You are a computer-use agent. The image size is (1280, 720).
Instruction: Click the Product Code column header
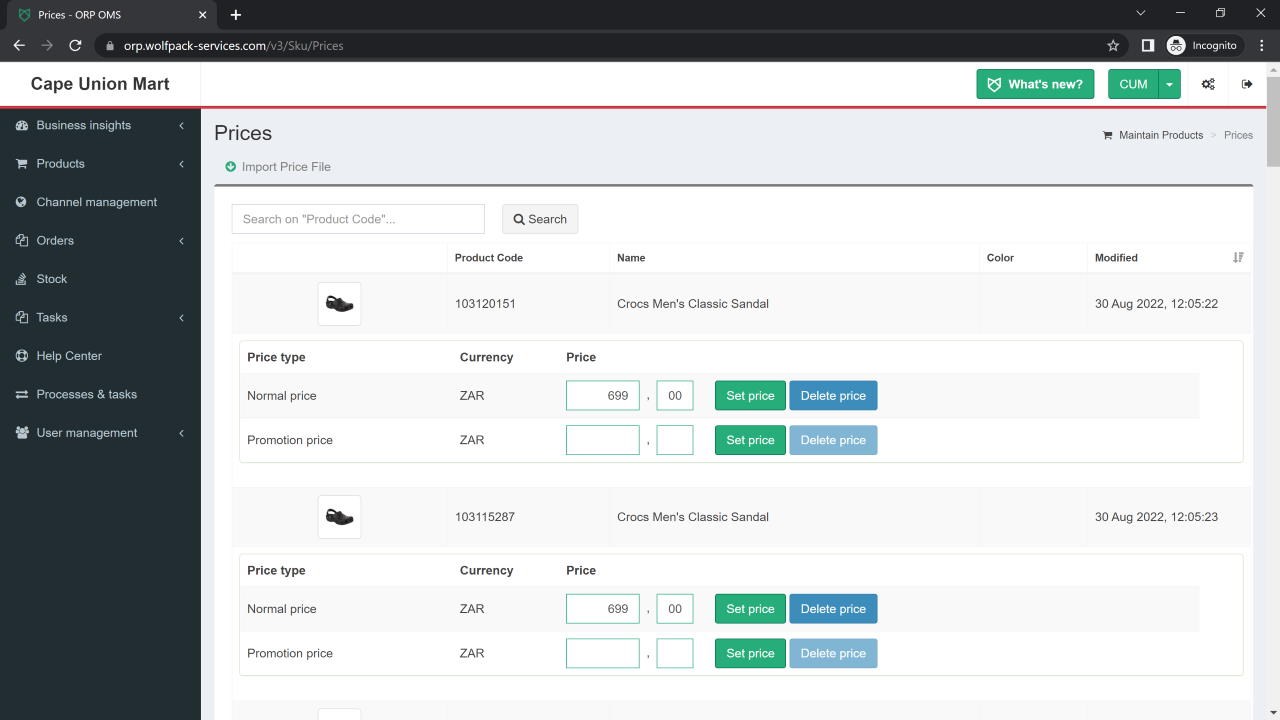tap(489, 258)
